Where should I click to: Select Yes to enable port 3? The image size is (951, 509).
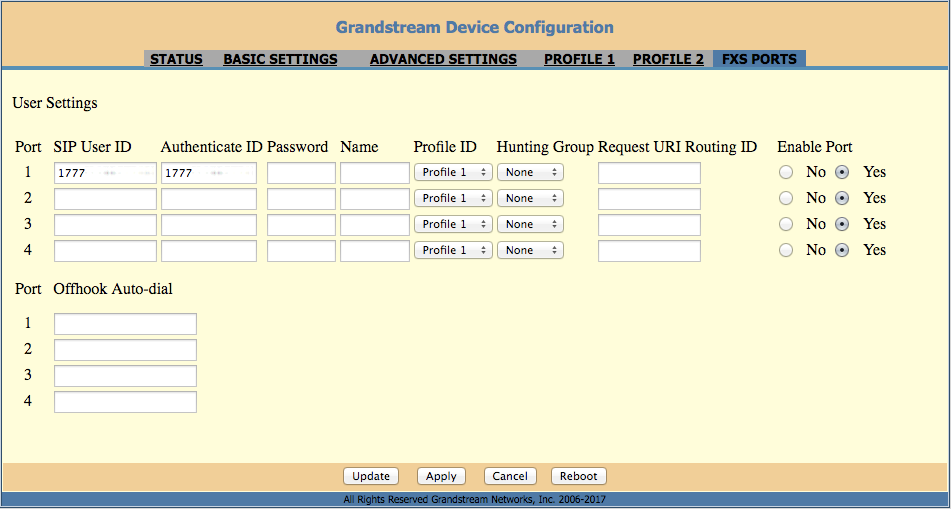(x=842, y=224)
